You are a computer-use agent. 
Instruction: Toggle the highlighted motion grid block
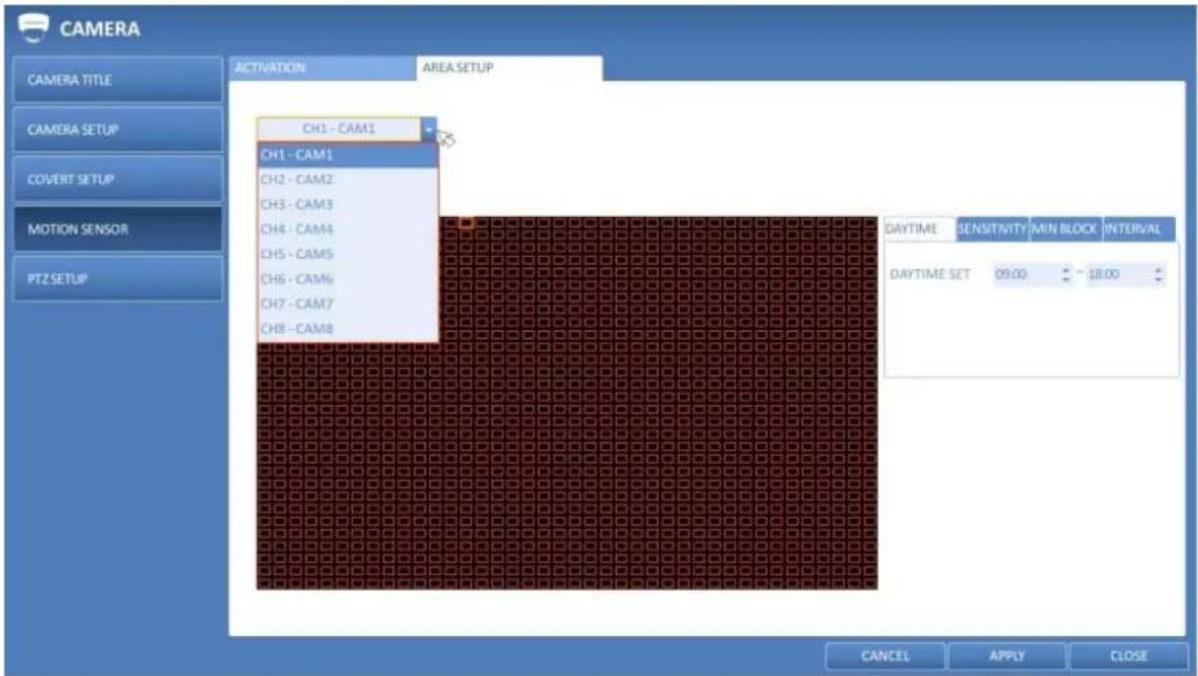[x=466, y=223]
